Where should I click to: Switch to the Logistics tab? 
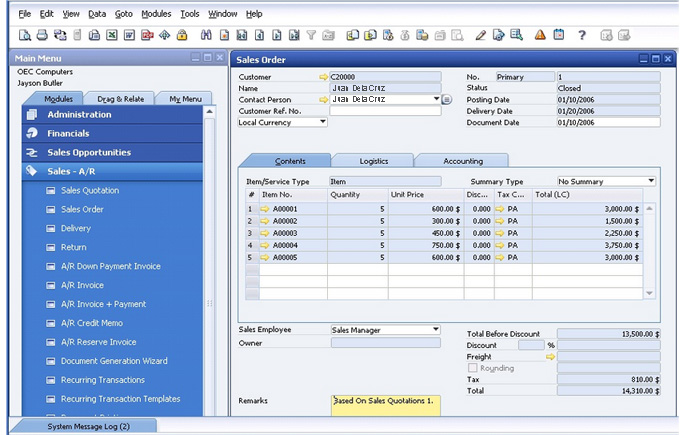373,160
